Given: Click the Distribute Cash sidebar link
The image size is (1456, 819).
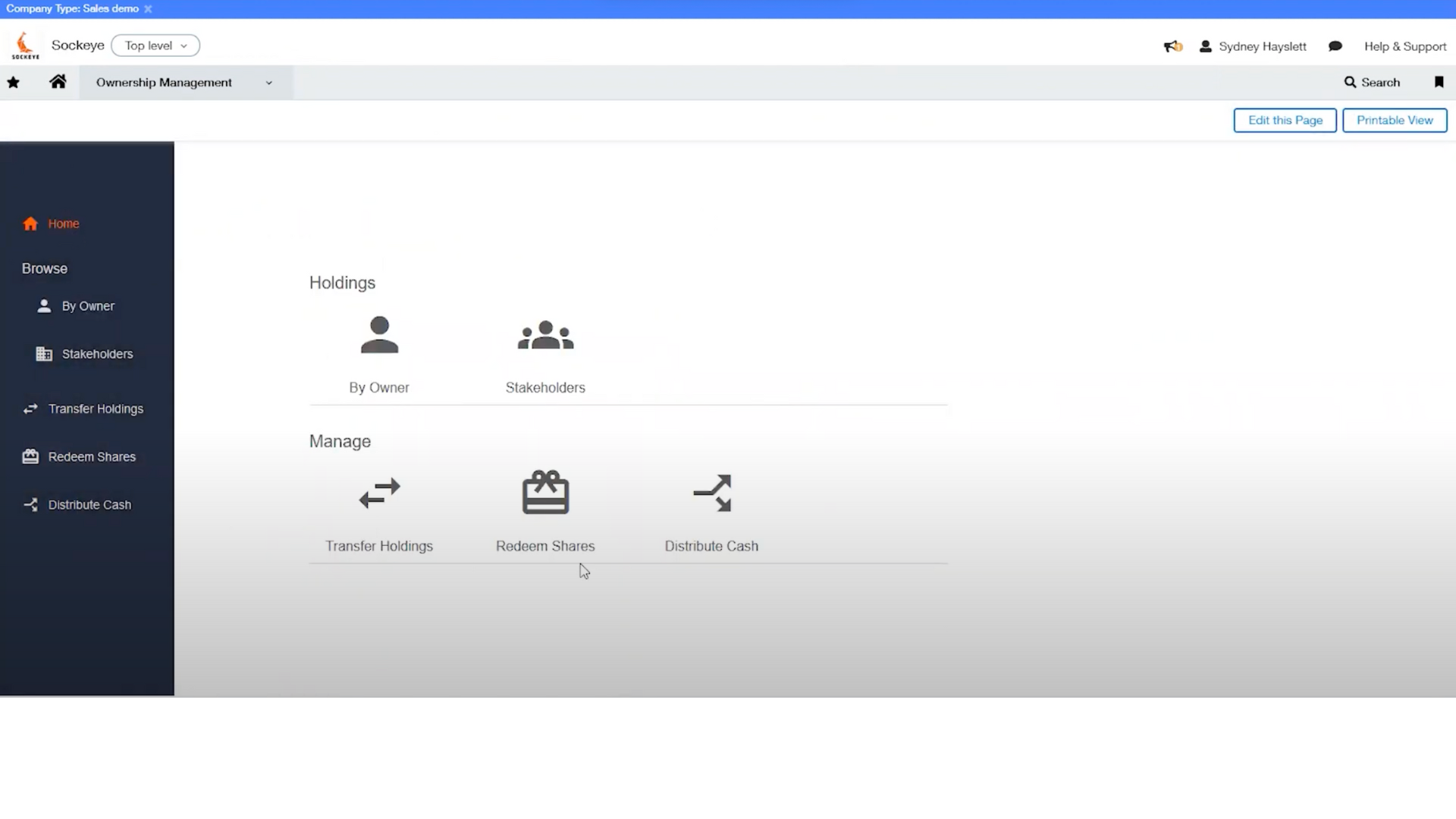Looking at the screenshot, I should pos(90,504).
